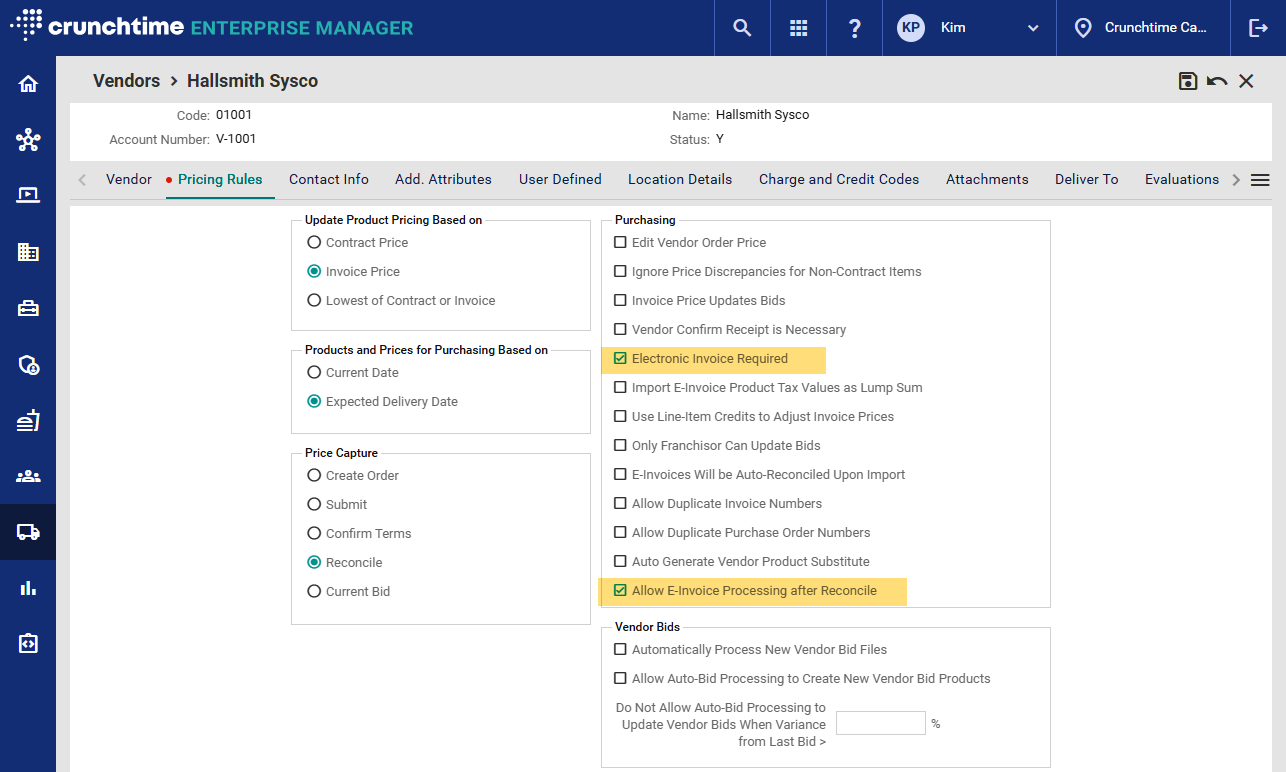The height and width of the screenshot is (772, 1286).
Task: Open the search icon in top bar
Action: click(x=742, y=28)
